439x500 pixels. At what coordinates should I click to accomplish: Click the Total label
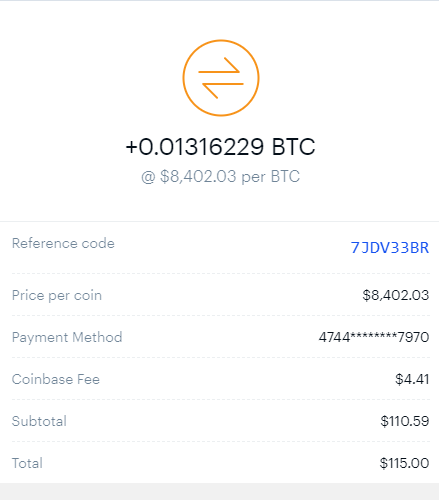27,463
